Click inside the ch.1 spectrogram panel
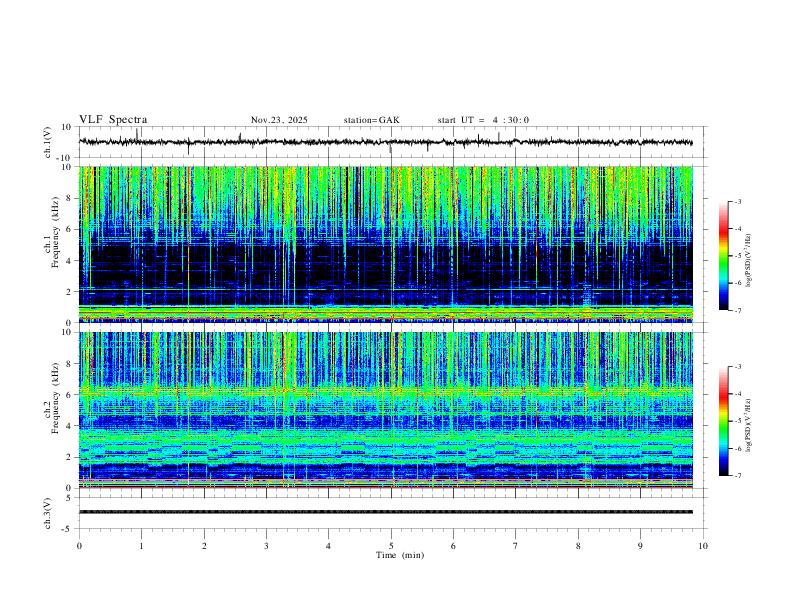 (x=386, y=244)
